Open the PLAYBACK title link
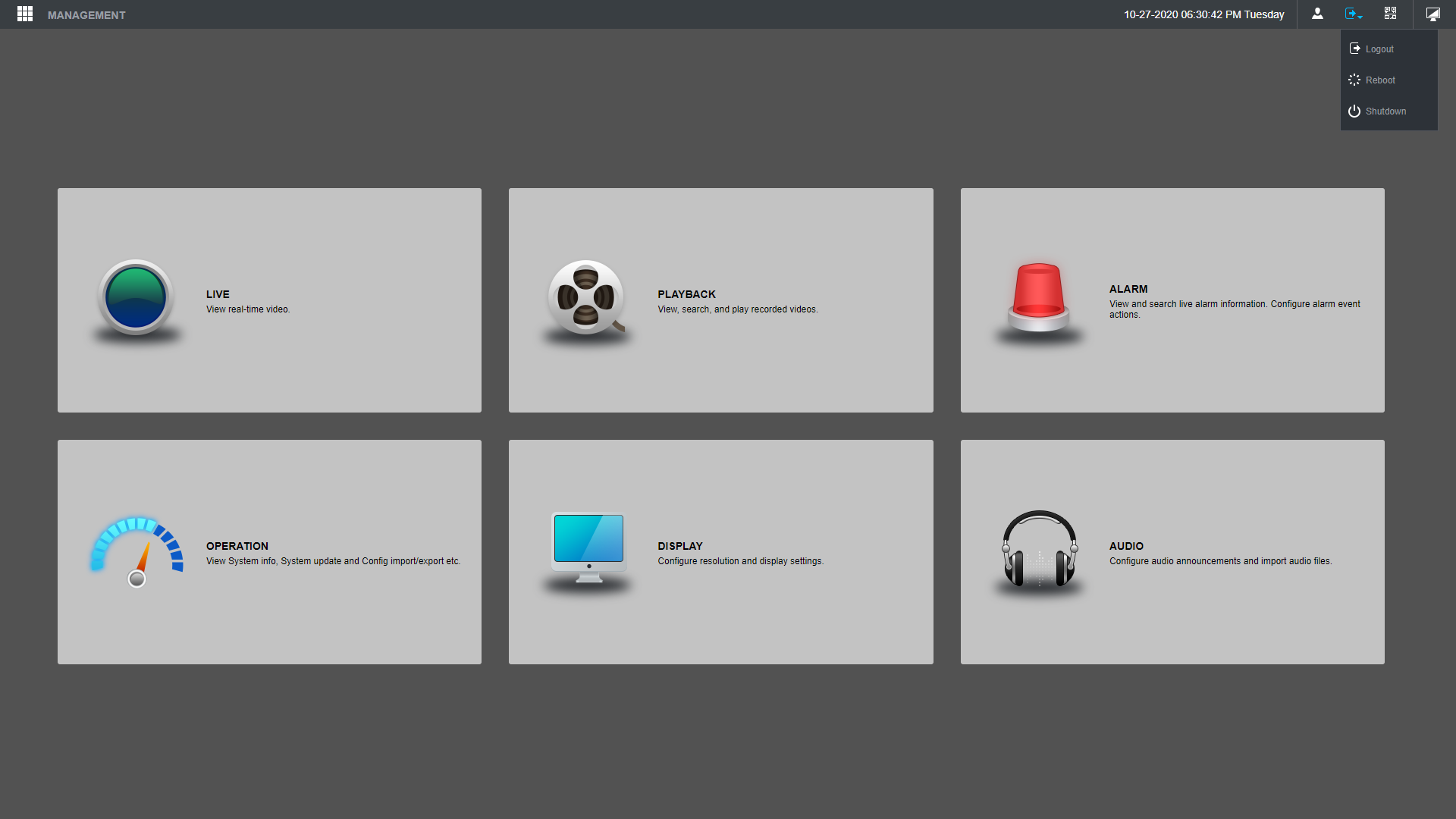 click(x=686, y=294)
